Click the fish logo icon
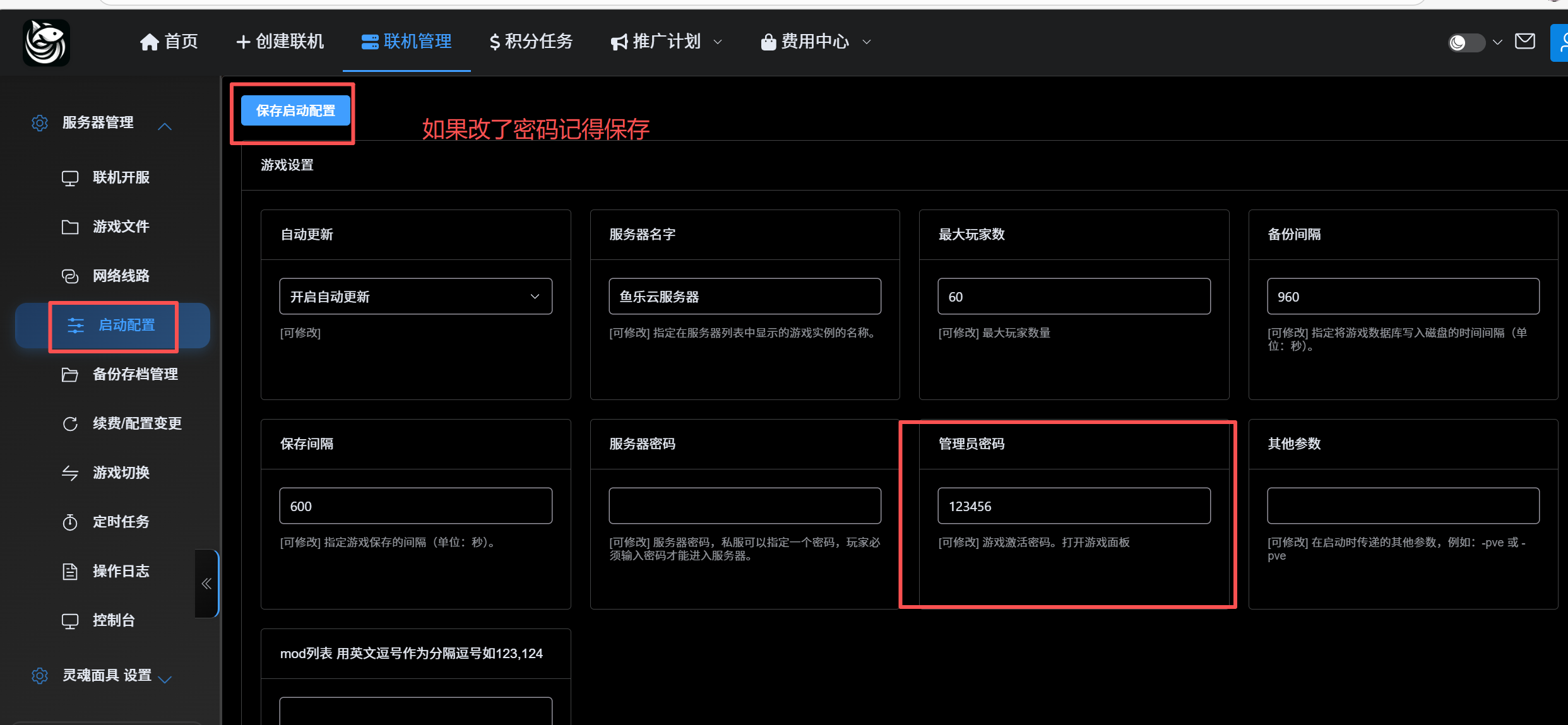The image size is (1568, 725). (x=46, y=42)
